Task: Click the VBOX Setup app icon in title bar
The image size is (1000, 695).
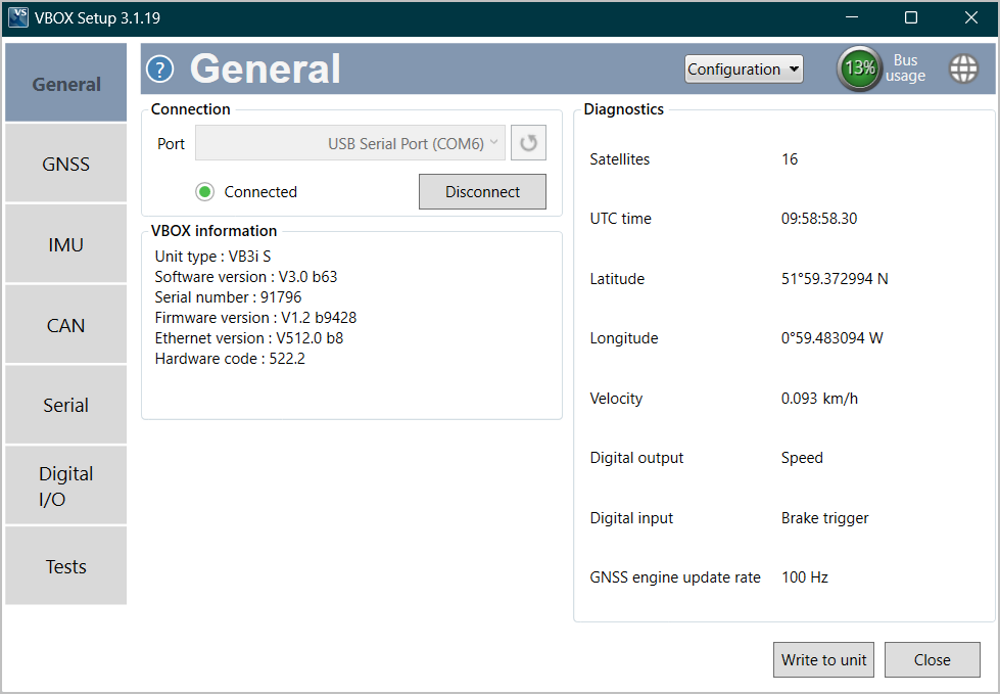Action: 18,17
